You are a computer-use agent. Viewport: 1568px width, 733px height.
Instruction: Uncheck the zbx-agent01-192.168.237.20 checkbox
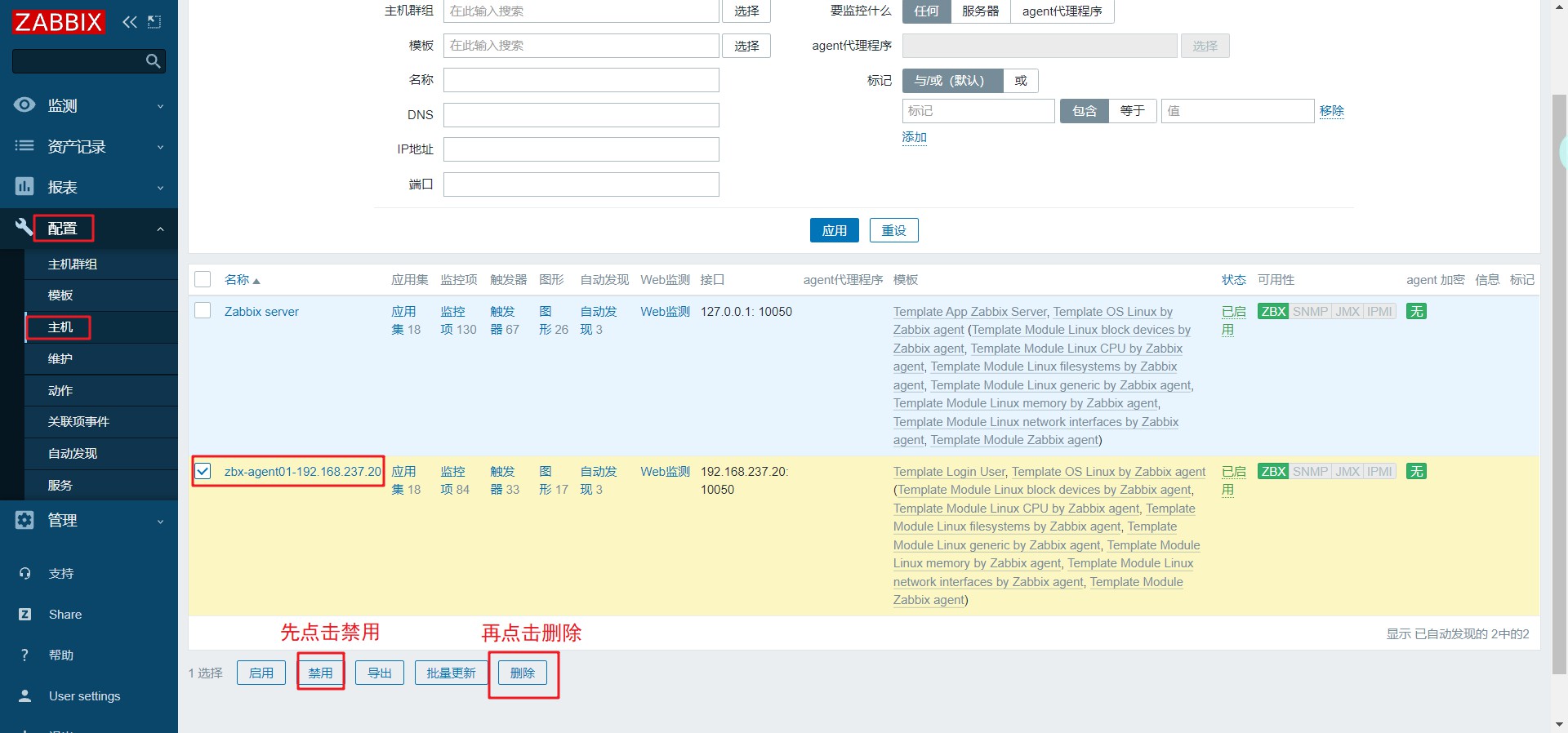tap(203, 471)
